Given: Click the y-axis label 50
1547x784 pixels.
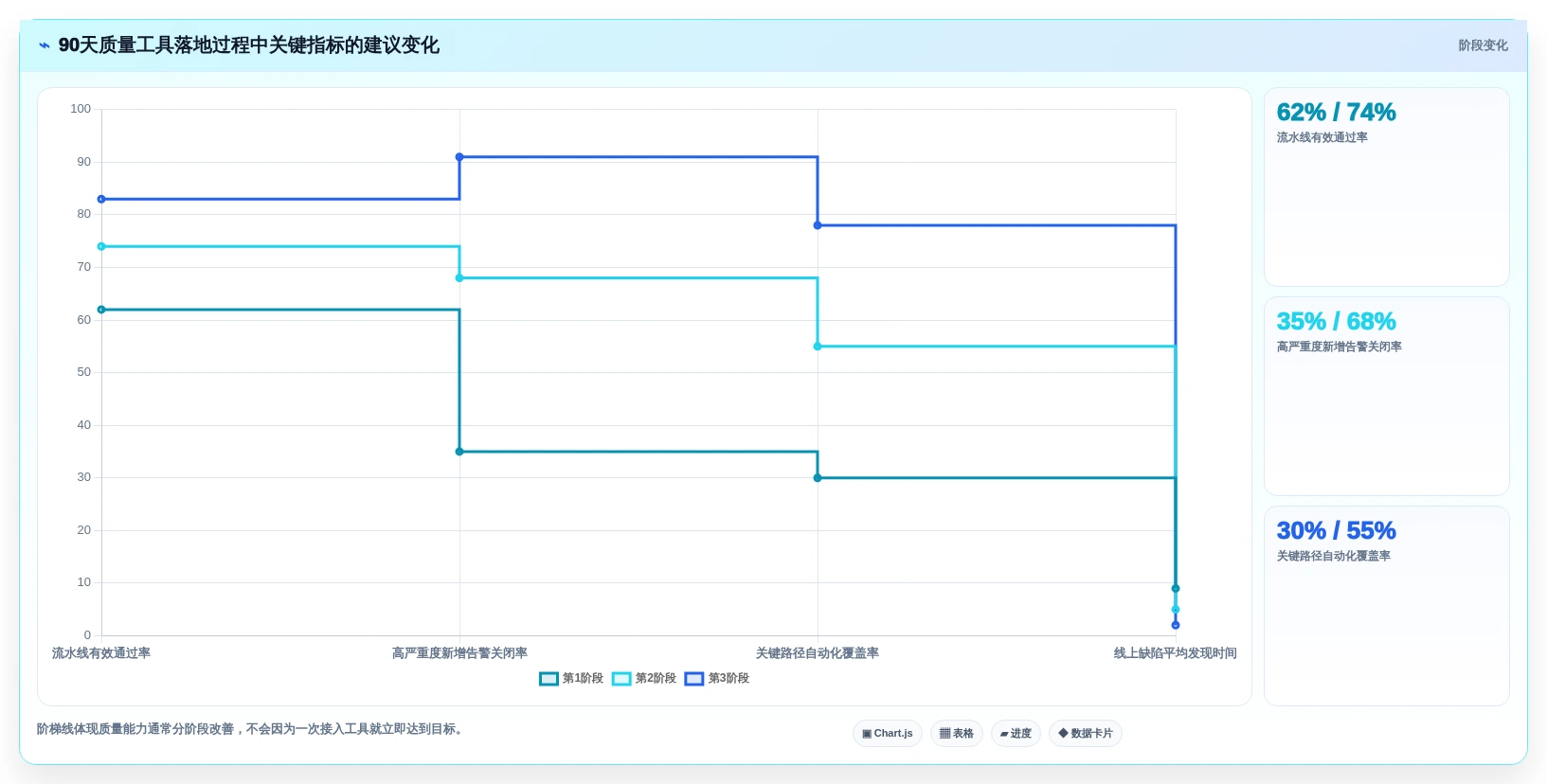Looking at the screenshot, I should [x=84, y=372].
